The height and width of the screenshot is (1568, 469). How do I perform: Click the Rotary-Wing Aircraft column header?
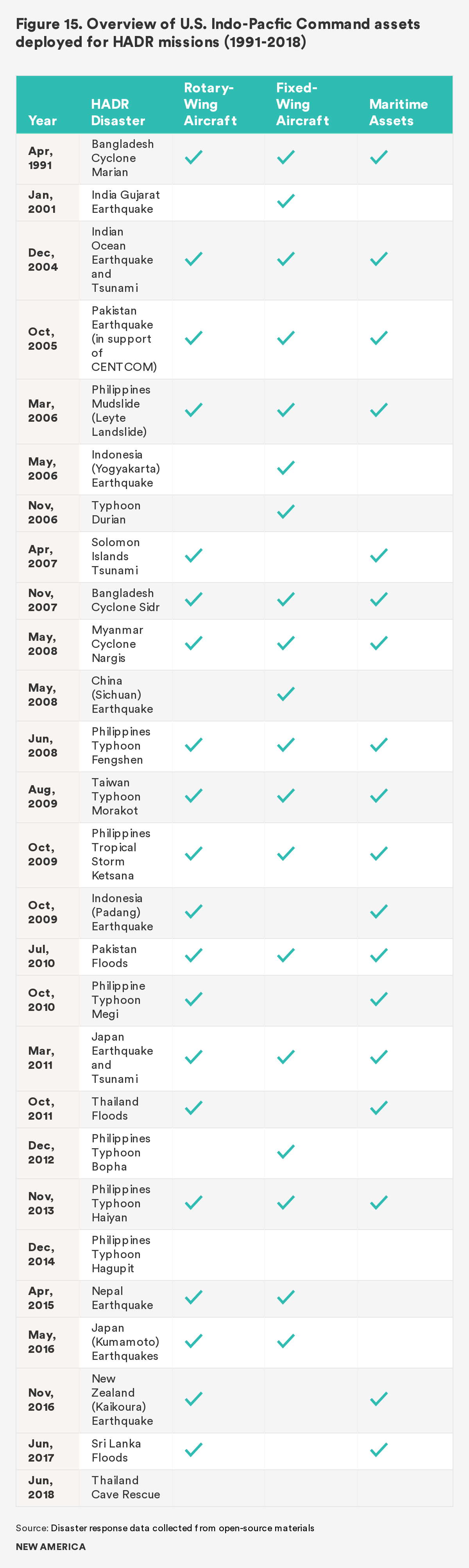click(x=211, y=104)
